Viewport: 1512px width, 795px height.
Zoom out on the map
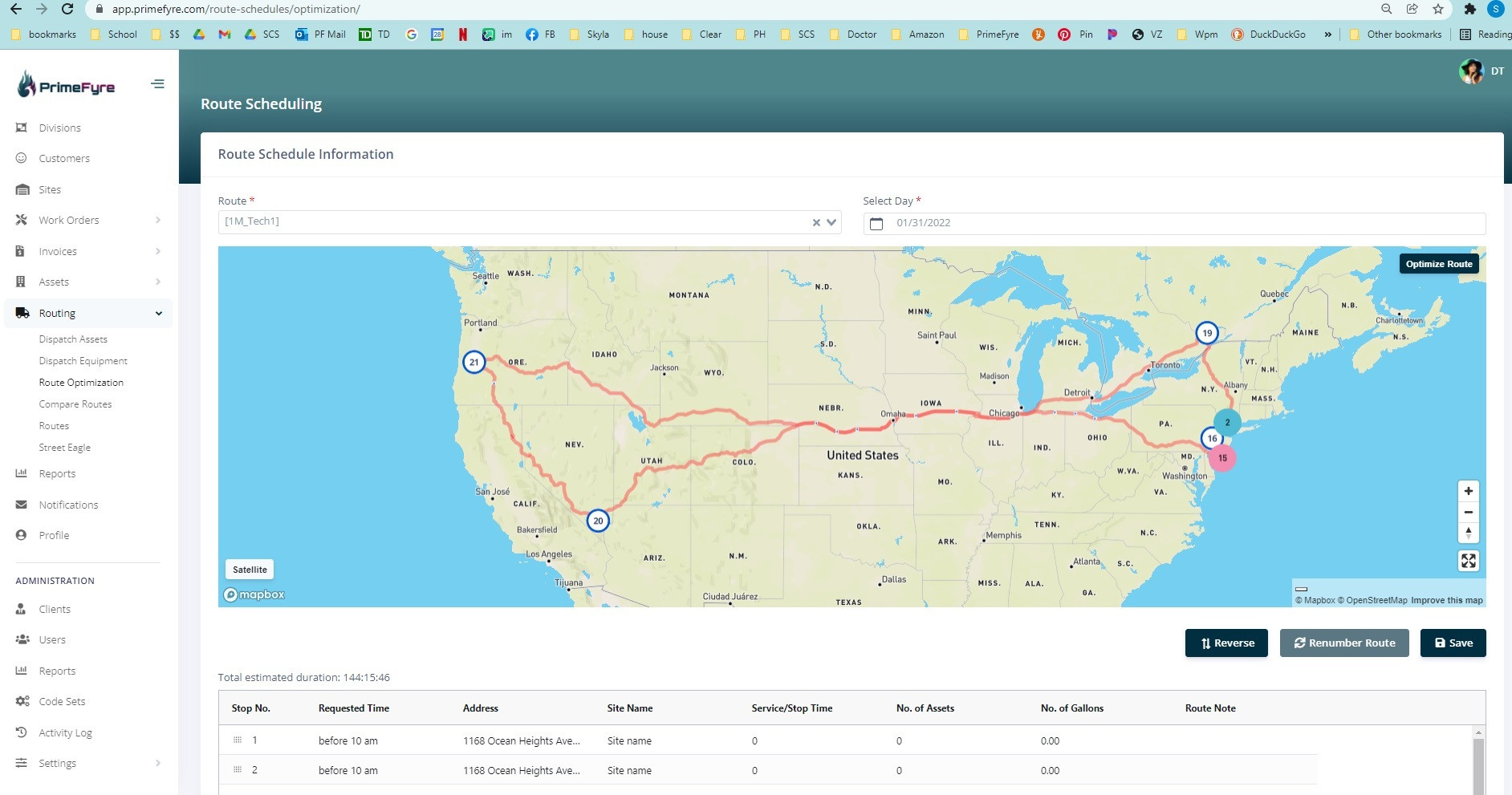1468,512
